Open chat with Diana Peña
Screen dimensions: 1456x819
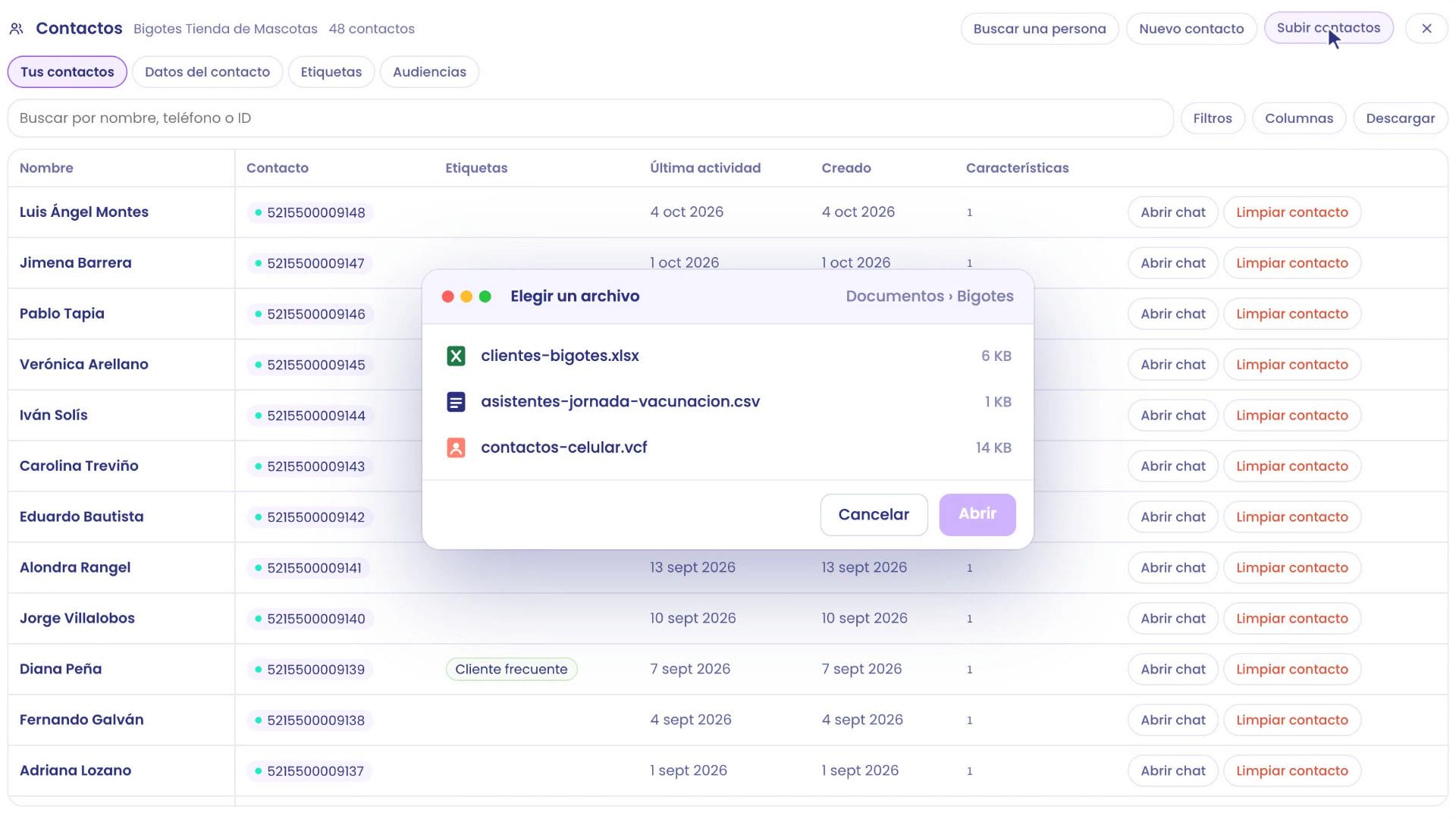pyautogui.click(x=1172, y=670)
